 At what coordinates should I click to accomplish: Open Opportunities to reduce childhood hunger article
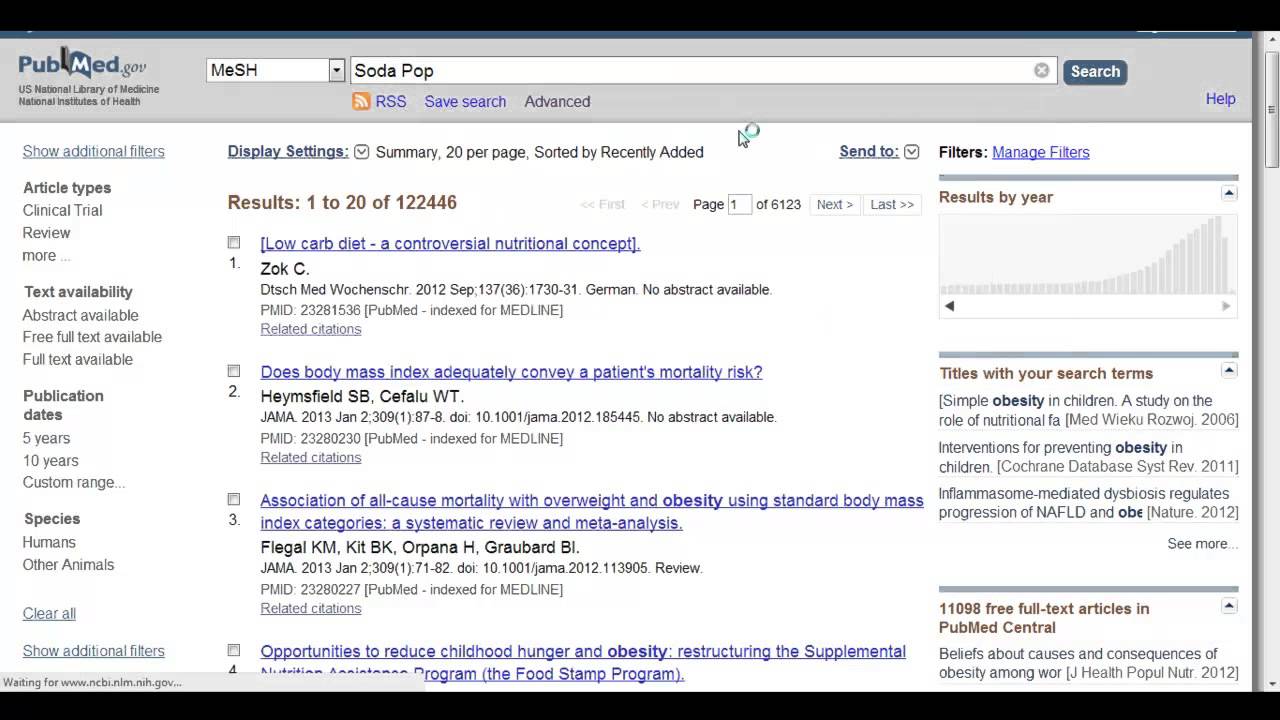pyautogui.click(x=583, y=662)
